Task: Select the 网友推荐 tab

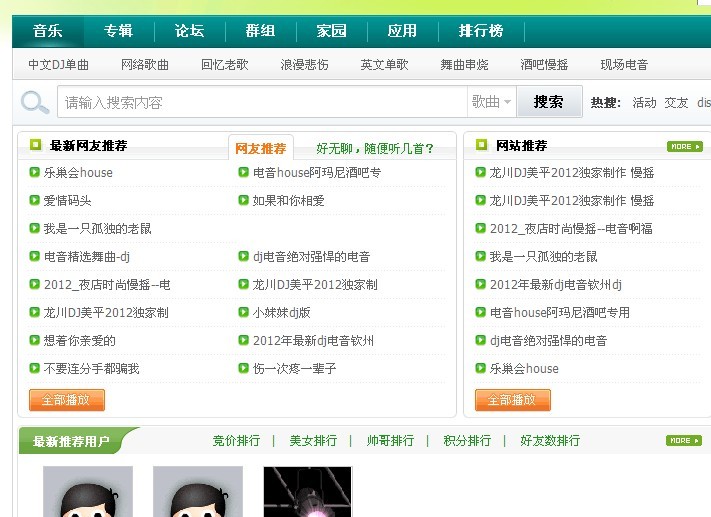Action: click(x=261, y=148)
